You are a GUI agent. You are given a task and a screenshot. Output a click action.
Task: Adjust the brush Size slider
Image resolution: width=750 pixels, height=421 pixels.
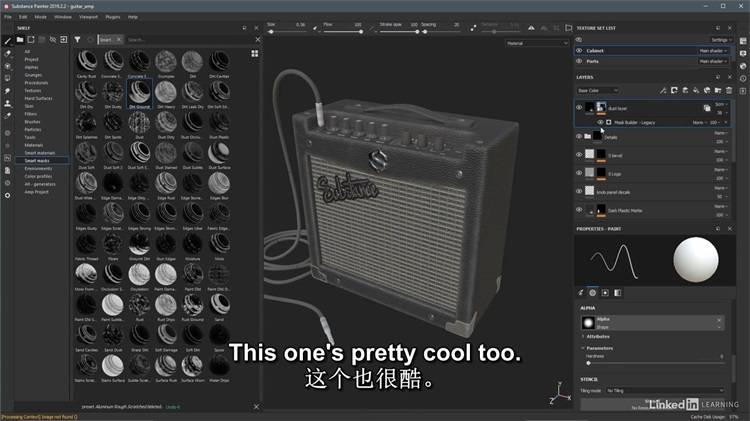pos(288,32)
